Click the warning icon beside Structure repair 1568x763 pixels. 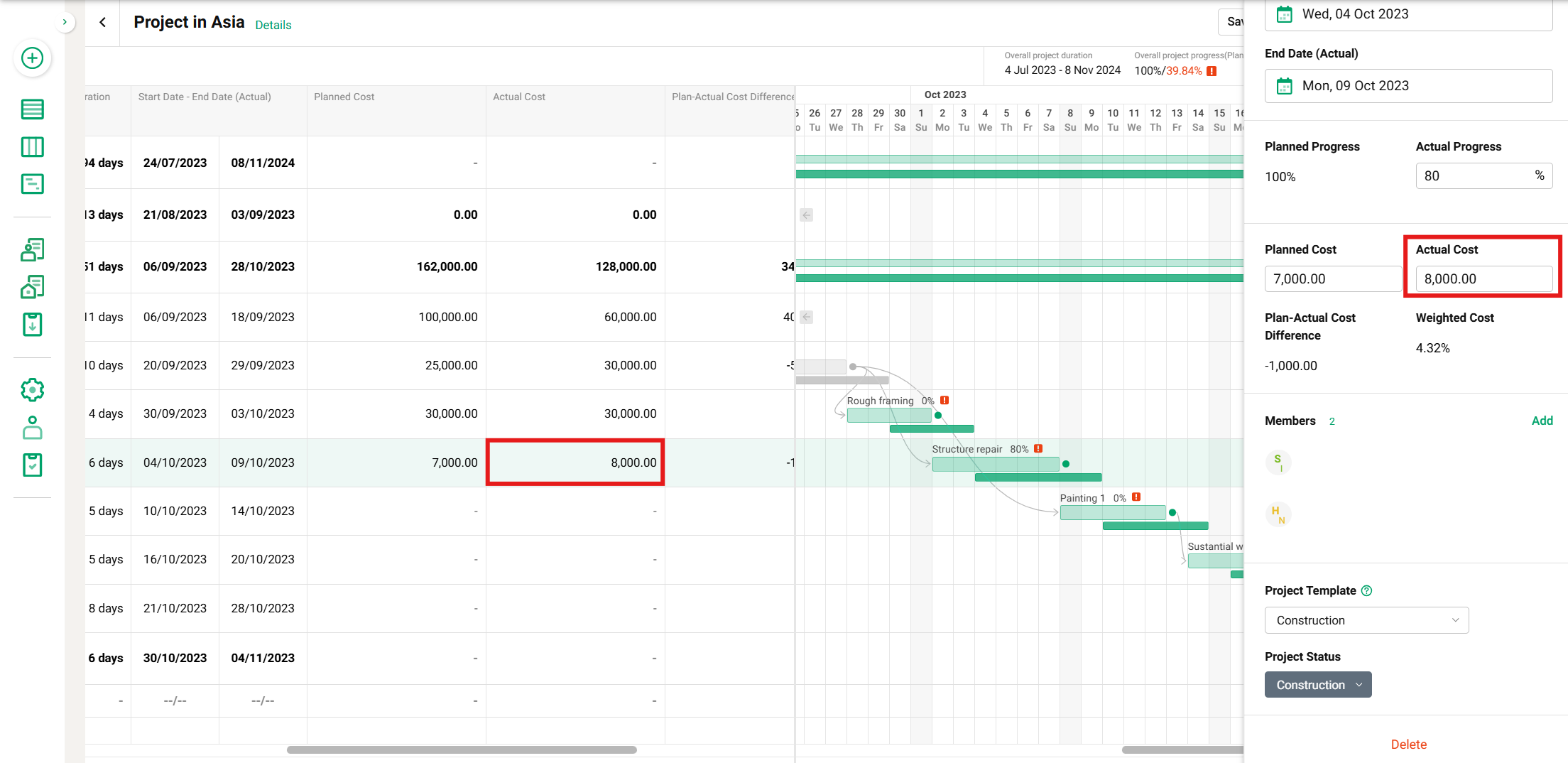1038,448
